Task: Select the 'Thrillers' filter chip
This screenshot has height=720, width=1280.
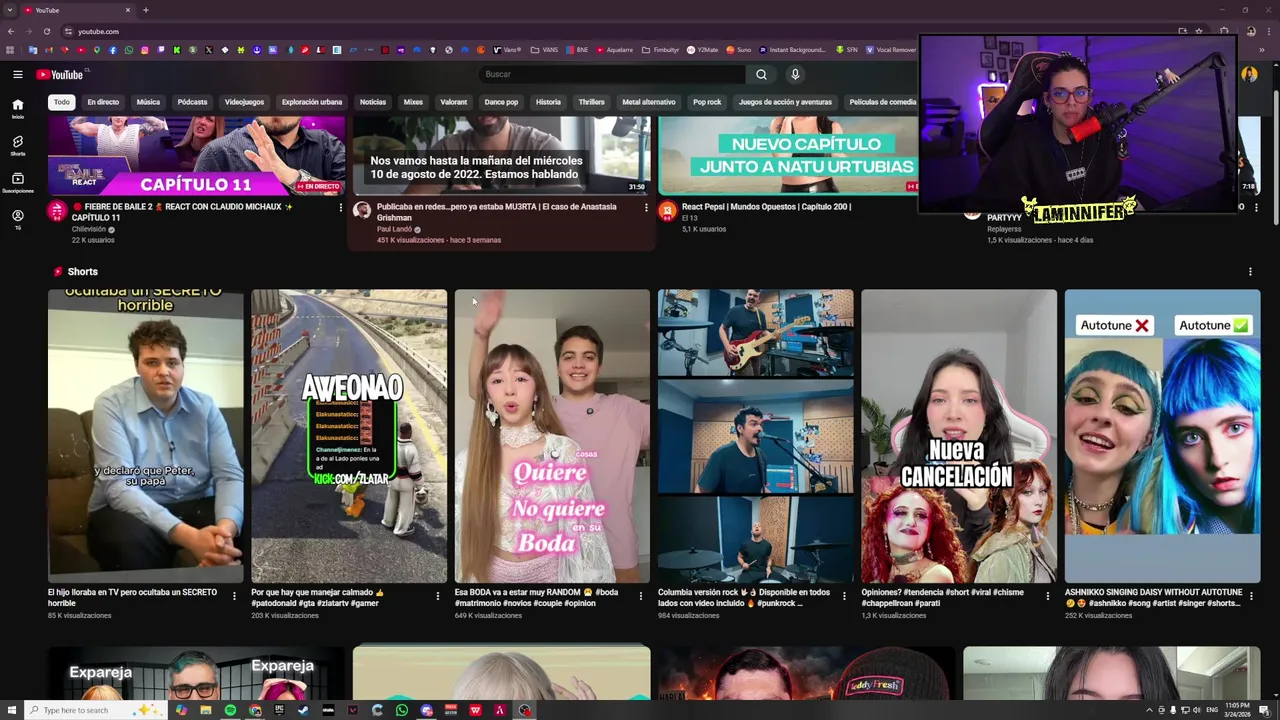Action: click(591, 102)
